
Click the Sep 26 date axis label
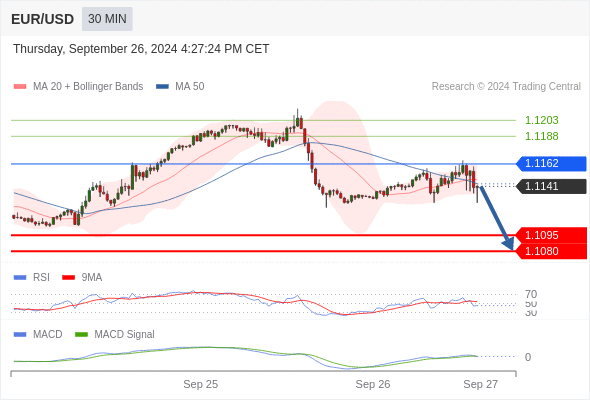(373, 384)
